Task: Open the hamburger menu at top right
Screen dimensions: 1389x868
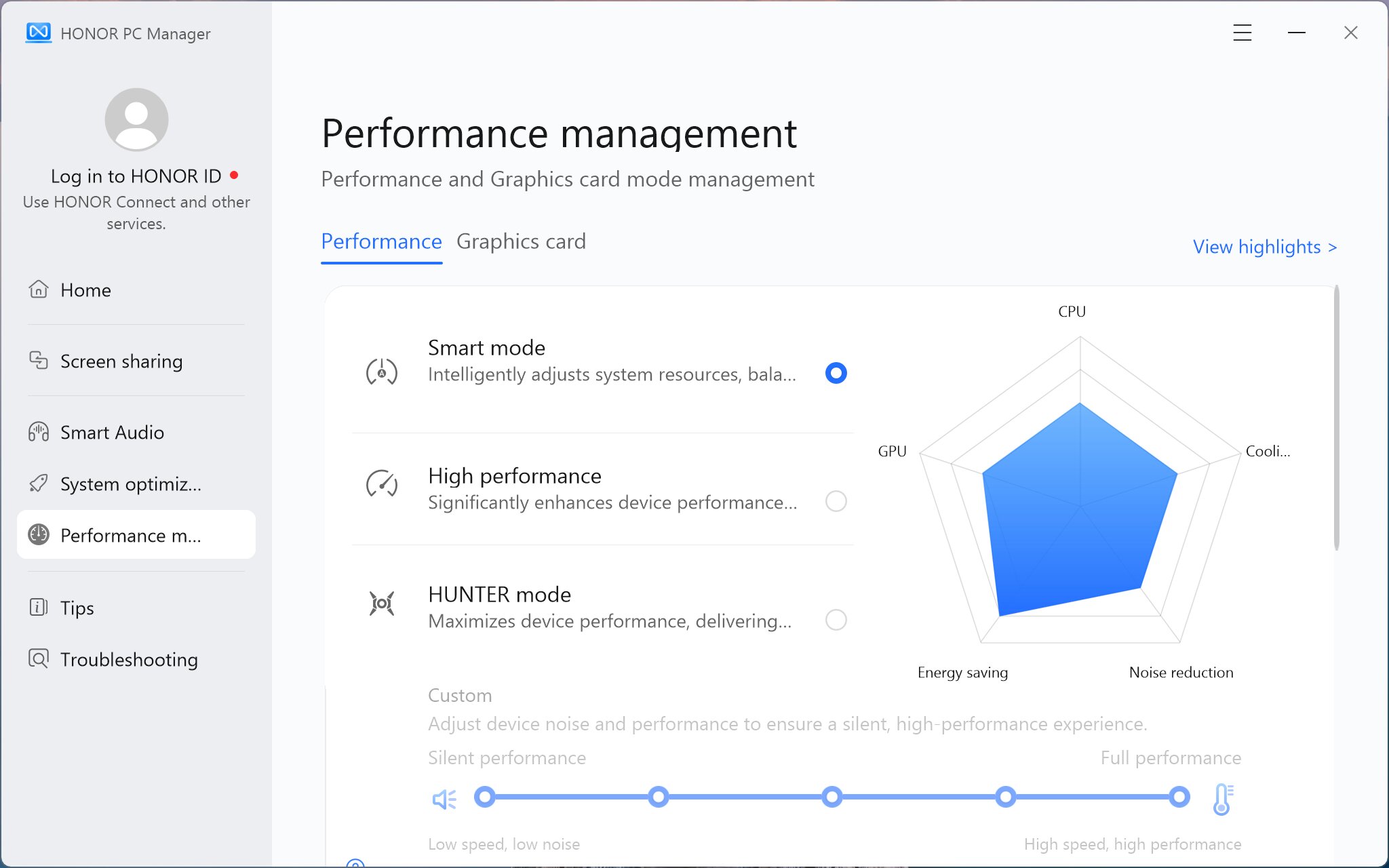Action: point(1243,33)
